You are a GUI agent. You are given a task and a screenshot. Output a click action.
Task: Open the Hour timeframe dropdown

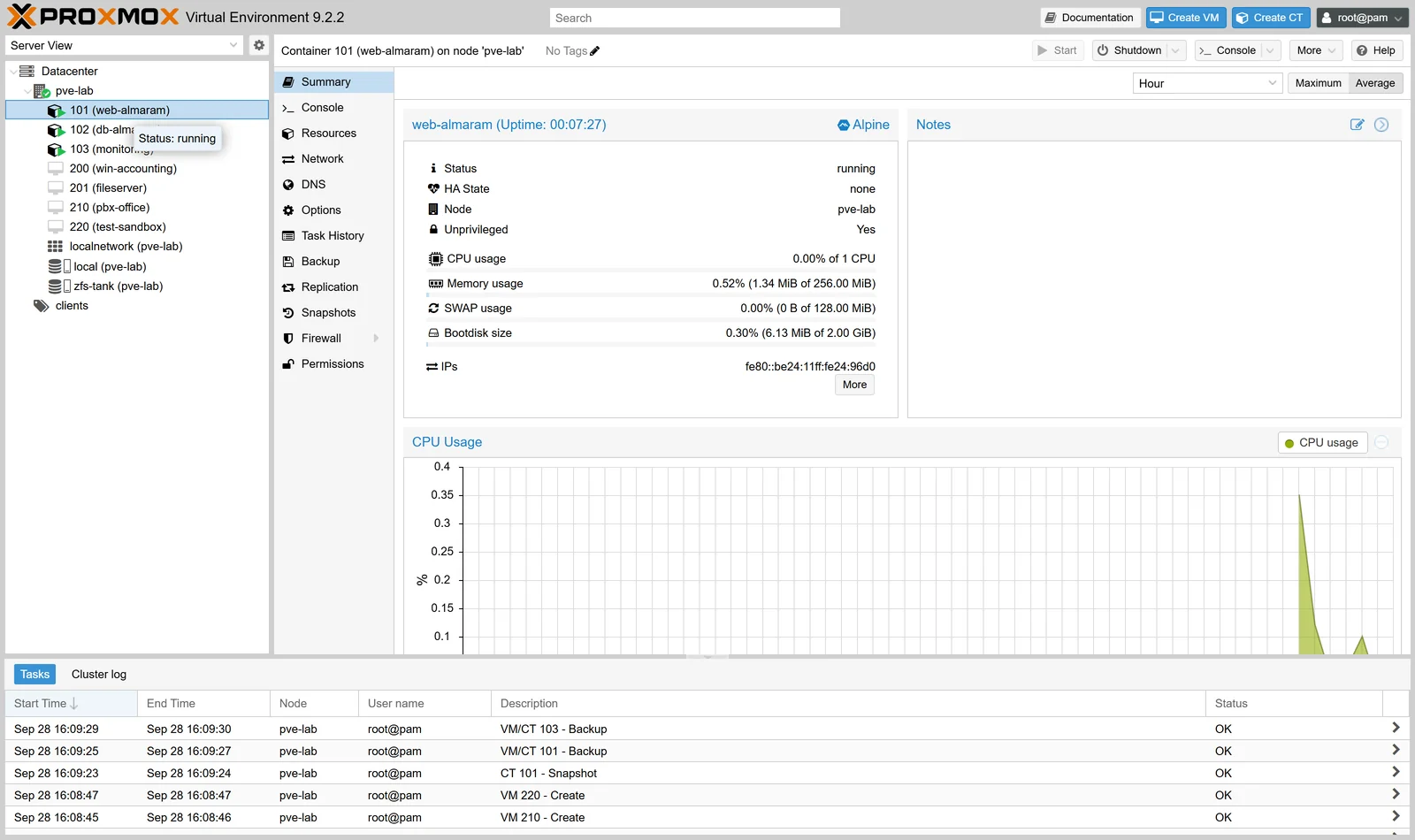click(x=1273, y=83)
